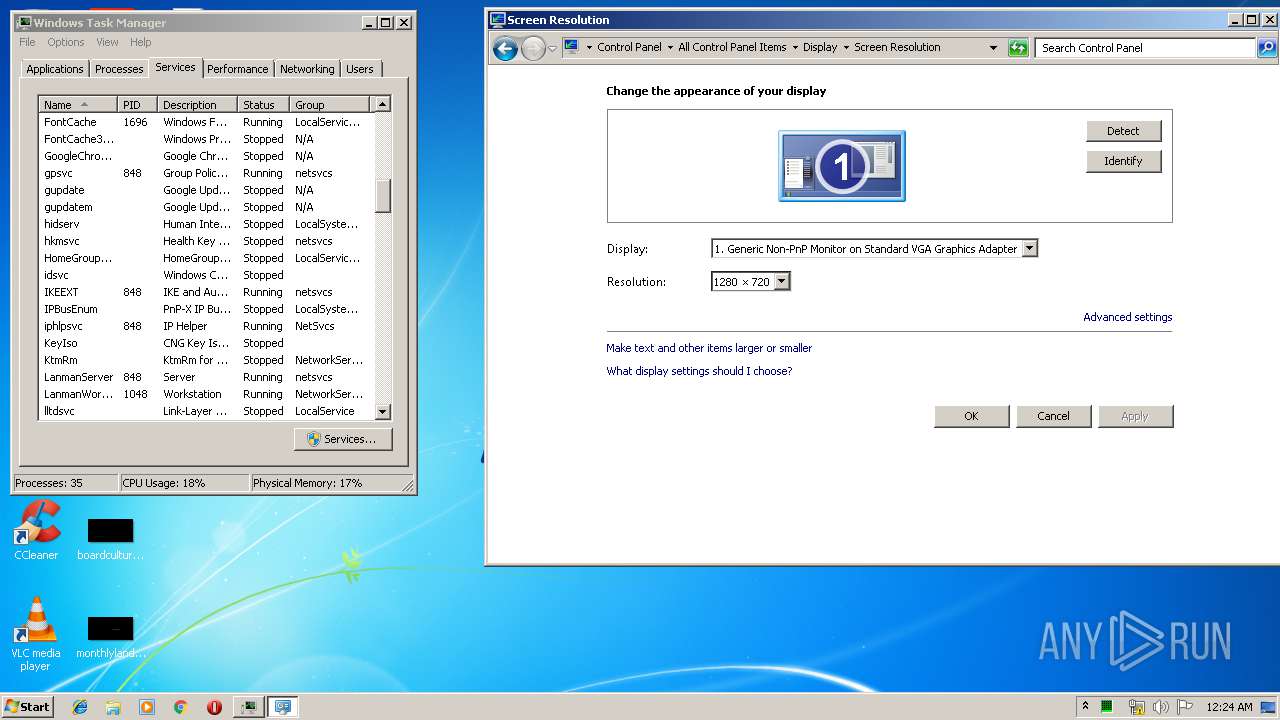Open What display settings should I choose link
Screen dimensions: 1280x720
[x=699, y=371]
